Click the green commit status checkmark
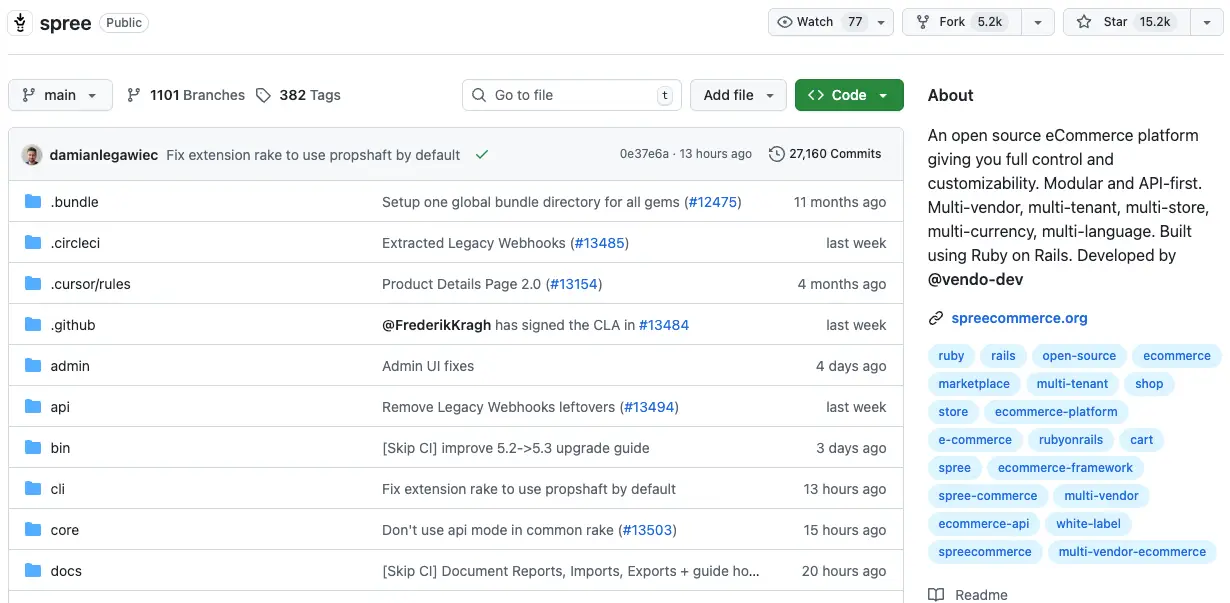Viewport: 1230px width, 603px height. point(482,155)
